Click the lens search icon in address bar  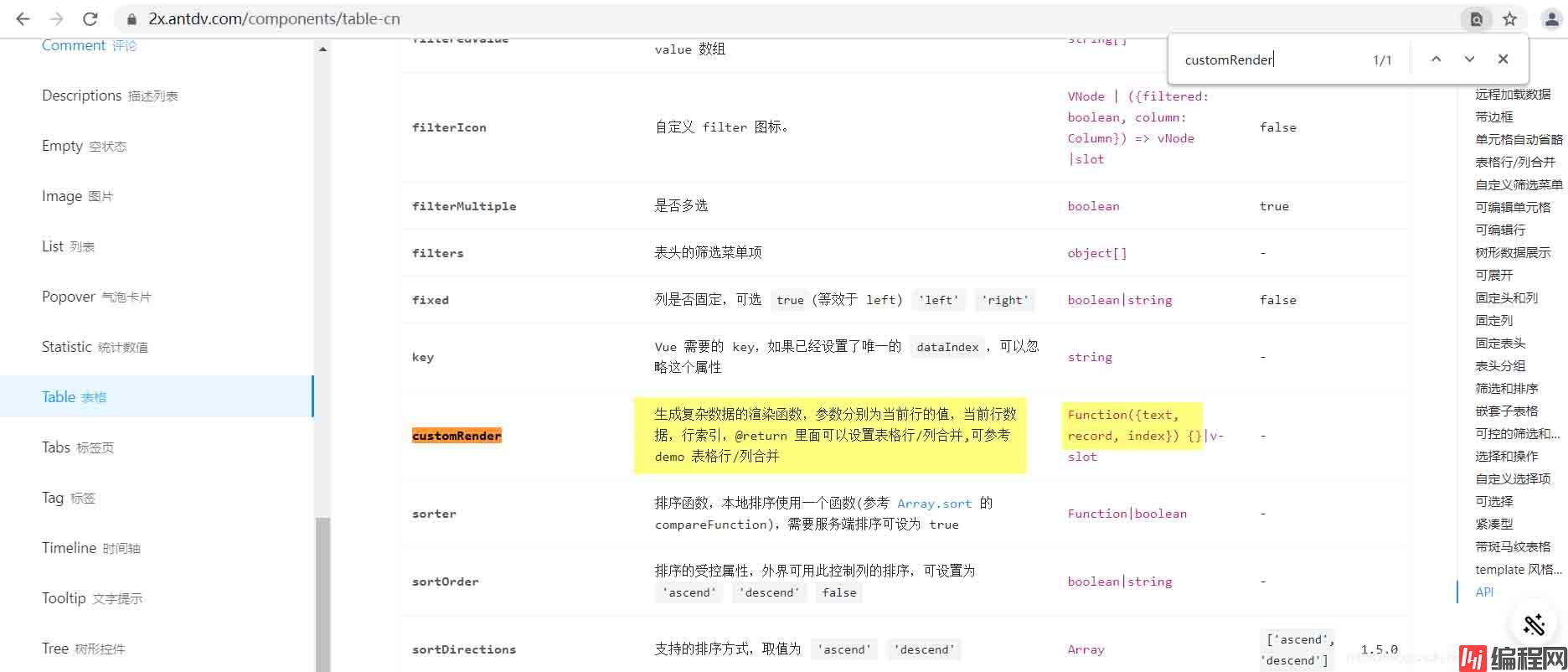tap(1477, 18)
